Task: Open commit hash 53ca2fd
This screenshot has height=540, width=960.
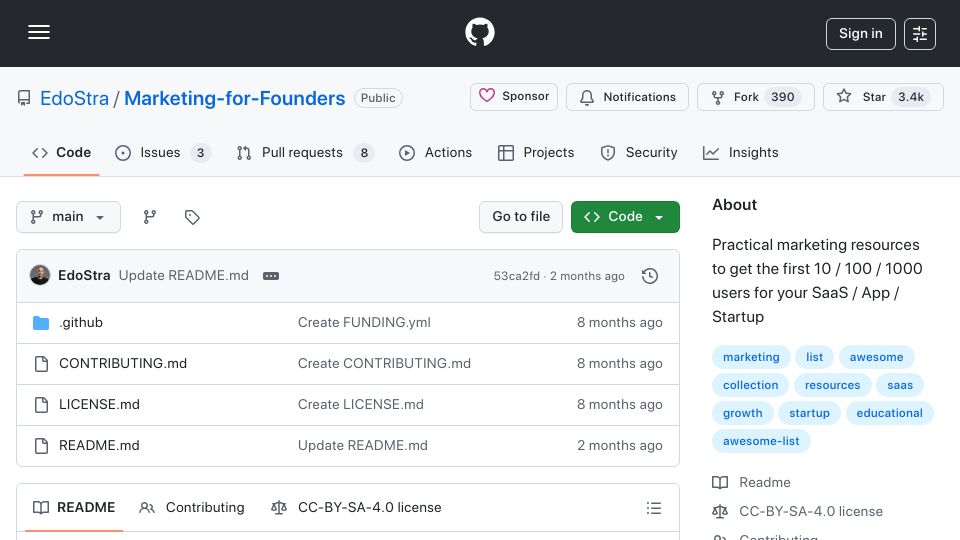Action: [516, 276]
